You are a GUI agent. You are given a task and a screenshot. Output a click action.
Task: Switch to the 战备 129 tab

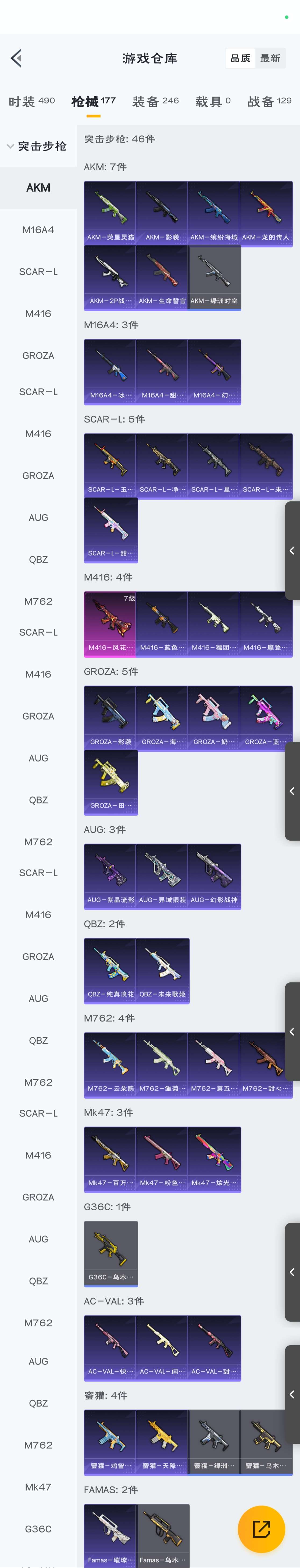(270, 101)
